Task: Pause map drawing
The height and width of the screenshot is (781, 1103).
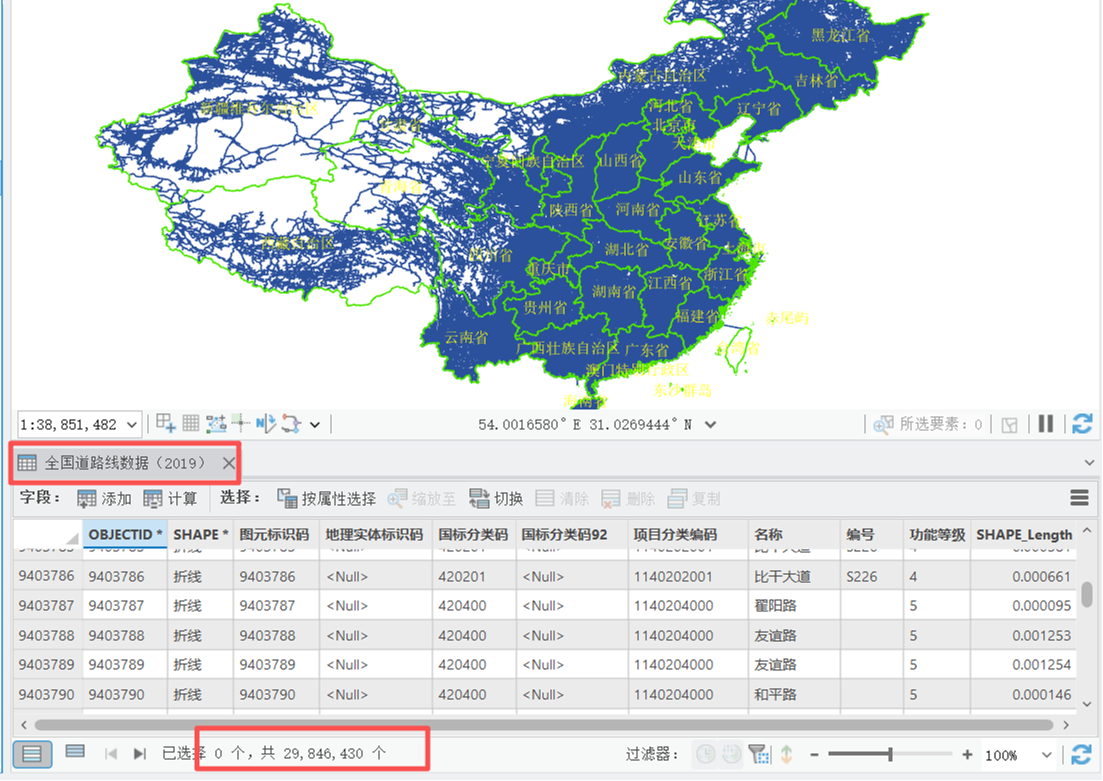Action: [x=1046, y=424]
